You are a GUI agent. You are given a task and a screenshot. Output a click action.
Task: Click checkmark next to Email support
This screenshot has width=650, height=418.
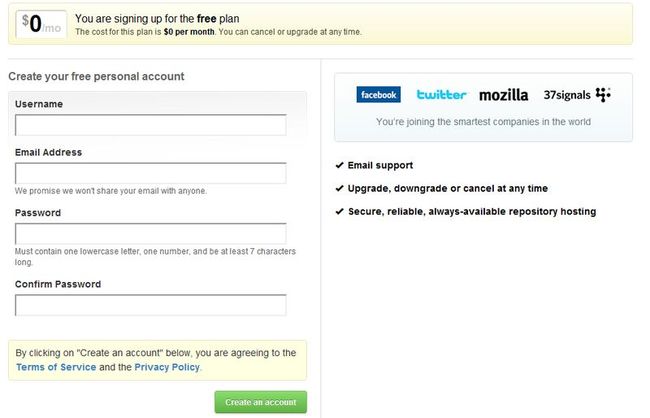pyautogui.click(x=340, y=165)
